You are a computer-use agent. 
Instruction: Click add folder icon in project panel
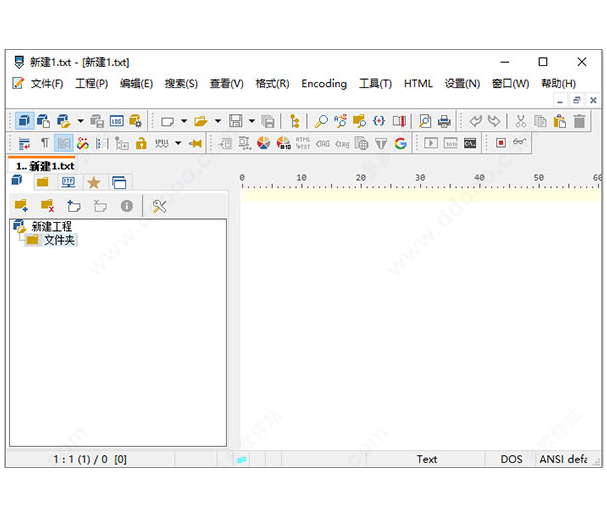point(21,205)
